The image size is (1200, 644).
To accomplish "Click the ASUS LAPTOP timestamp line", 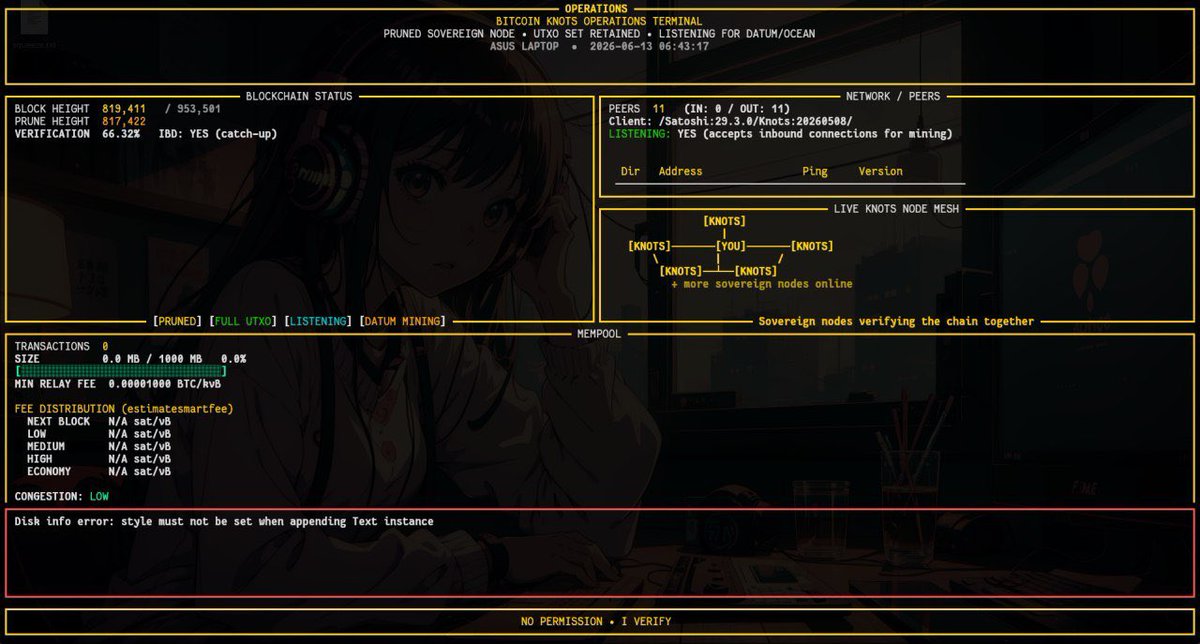I will coord(599,46).
